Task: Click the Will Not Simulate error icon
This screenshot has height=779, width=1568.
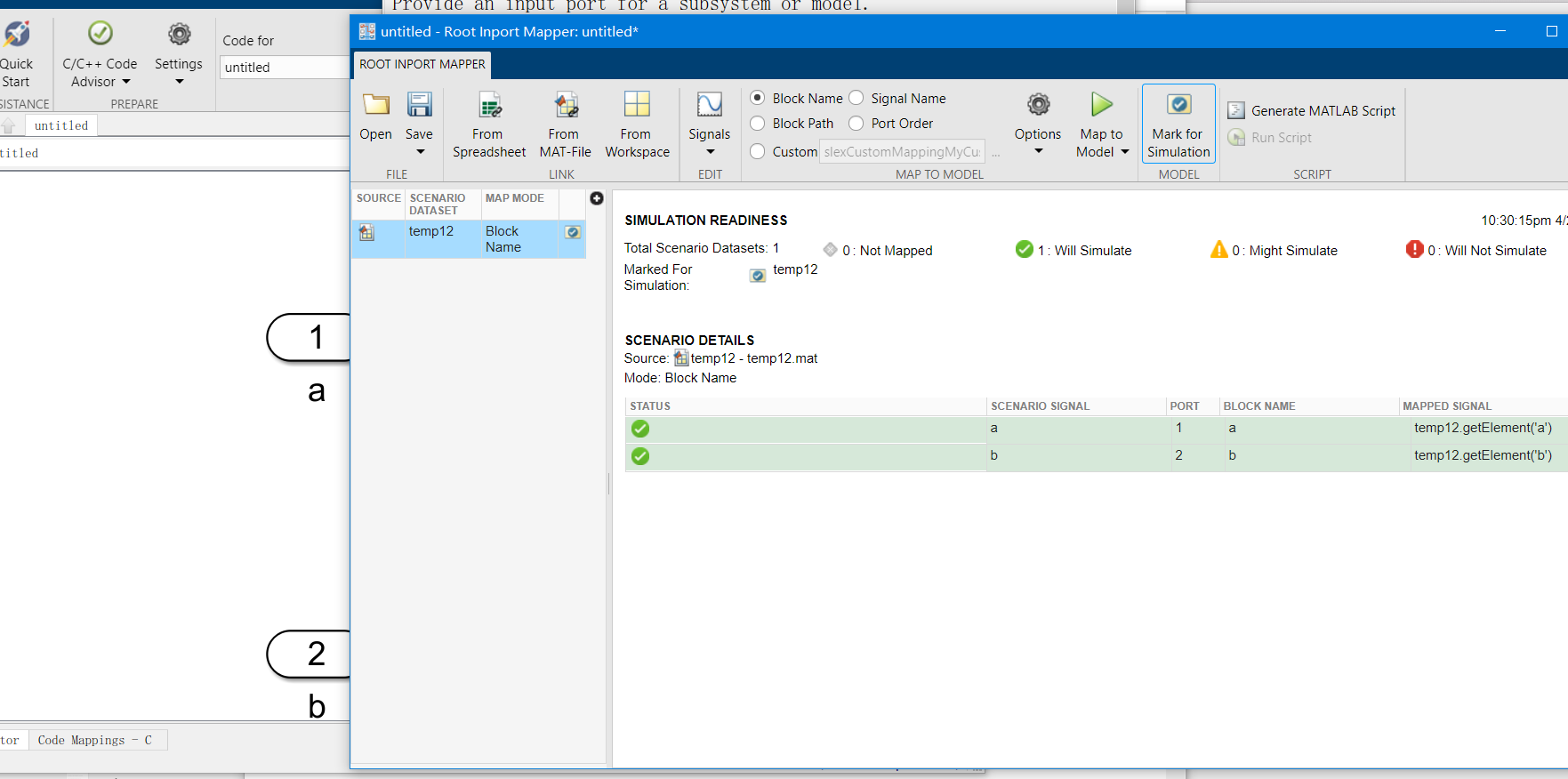Action: pyautogui.click(x=1415, y=249)
